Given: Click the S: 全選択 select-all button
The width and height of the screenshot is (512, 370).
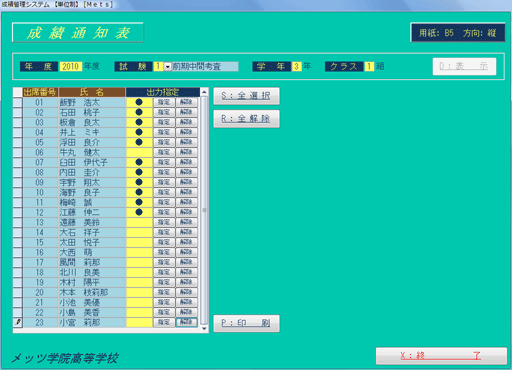Looking at the screenshot, I should pos(246,96).
